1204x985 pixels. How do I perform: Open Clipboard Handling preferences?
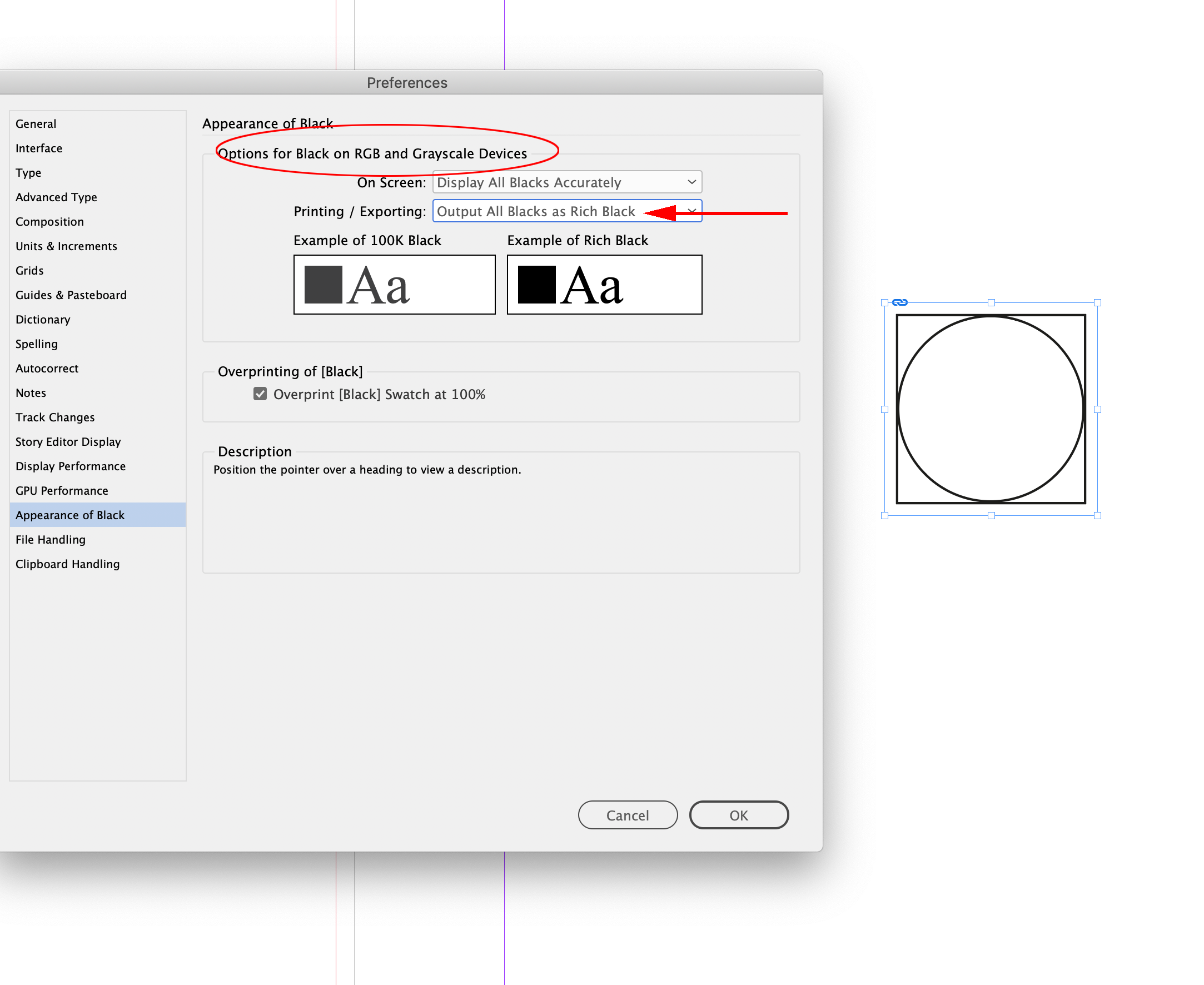(x=67, y=564)
